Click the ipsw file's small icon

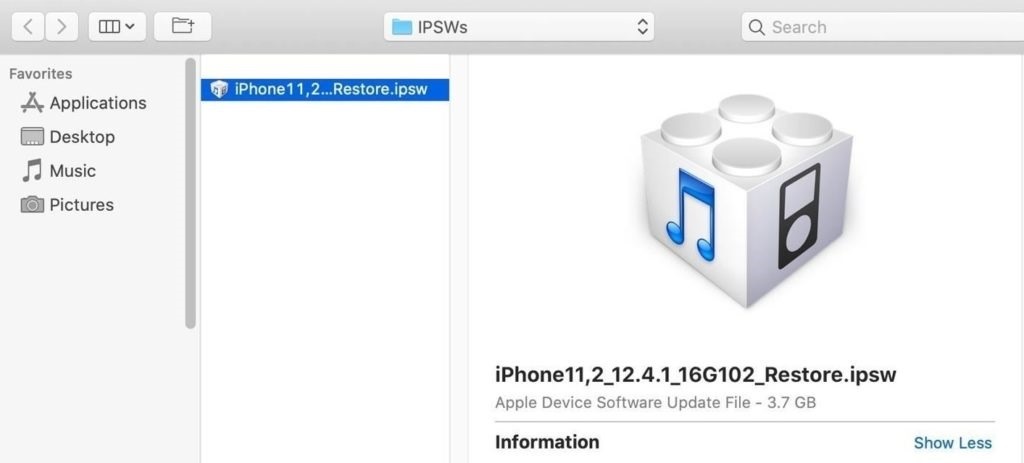219,89
